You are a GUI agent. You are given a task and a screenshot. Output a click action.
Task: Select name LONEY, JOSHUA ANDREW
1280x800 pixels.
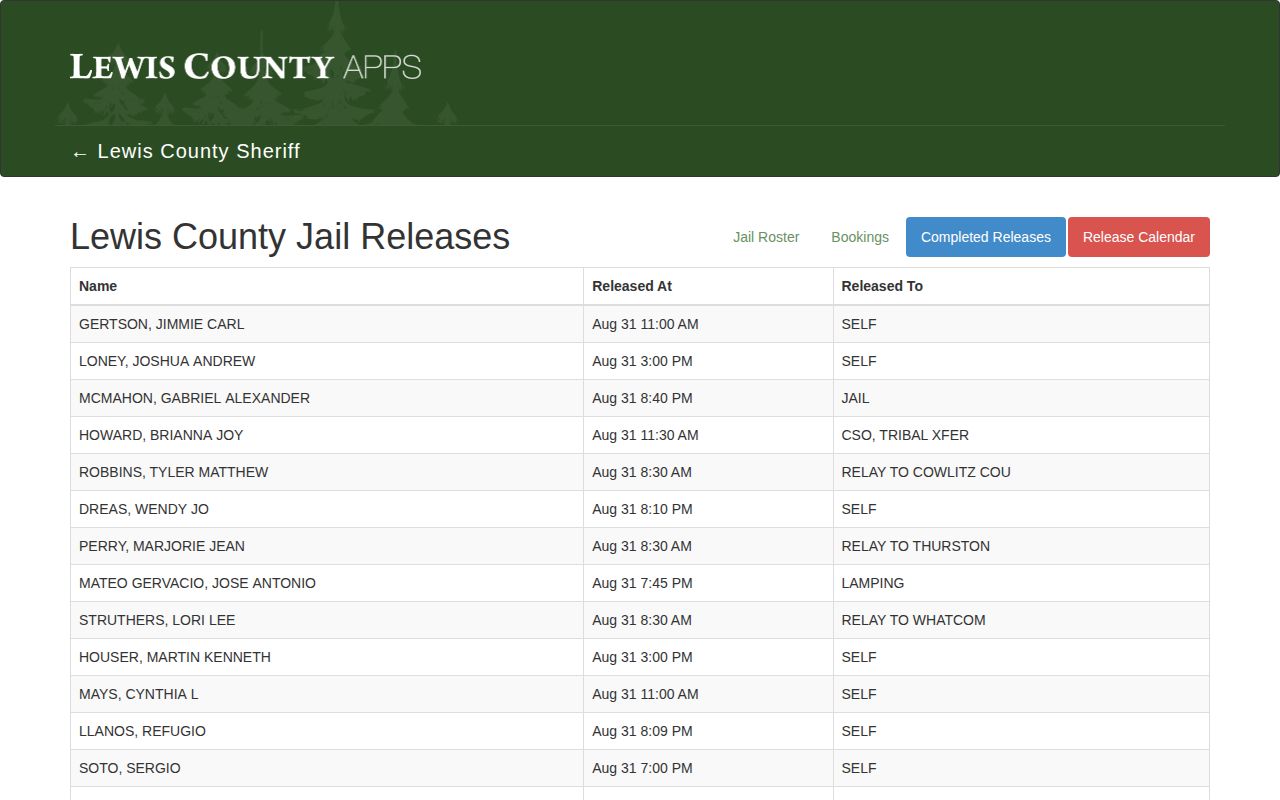click(x=167, y=361)
